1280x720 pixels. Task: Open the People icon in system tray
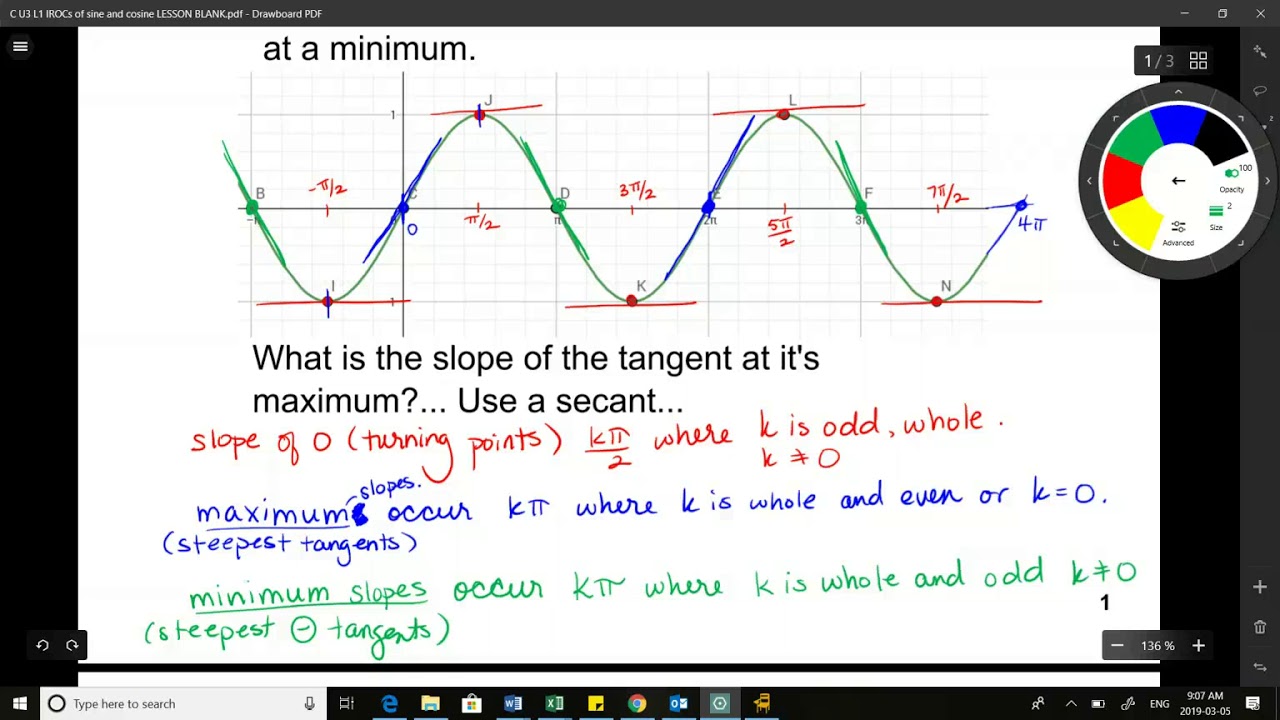point(1038,703)
